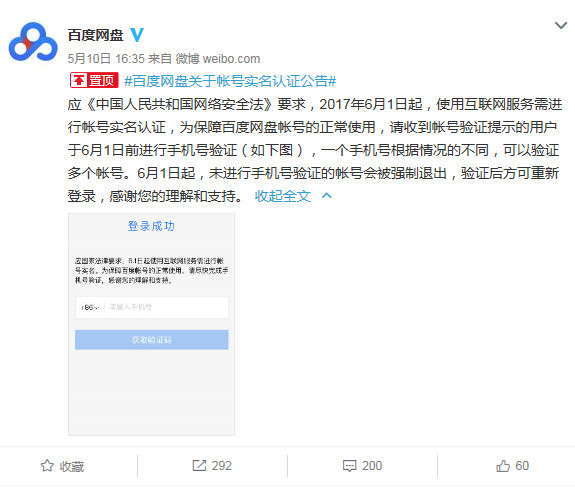Open post options chevron menu
Image resolution: width=575 pixels, height=489 pixels.
[561, 26]
